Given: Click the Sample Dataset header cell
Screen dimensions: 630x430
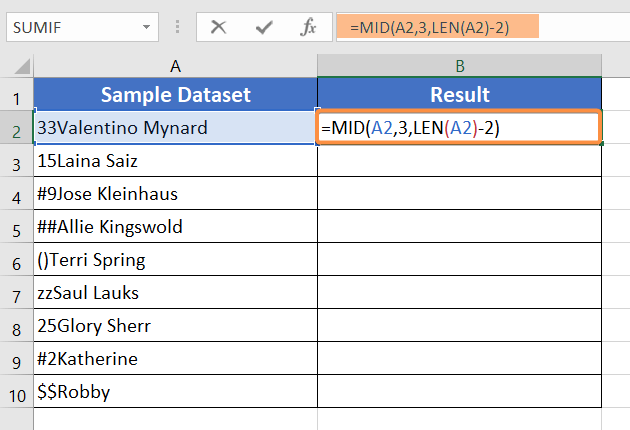Looking at the screenshot, I should (x=175, y=95).
